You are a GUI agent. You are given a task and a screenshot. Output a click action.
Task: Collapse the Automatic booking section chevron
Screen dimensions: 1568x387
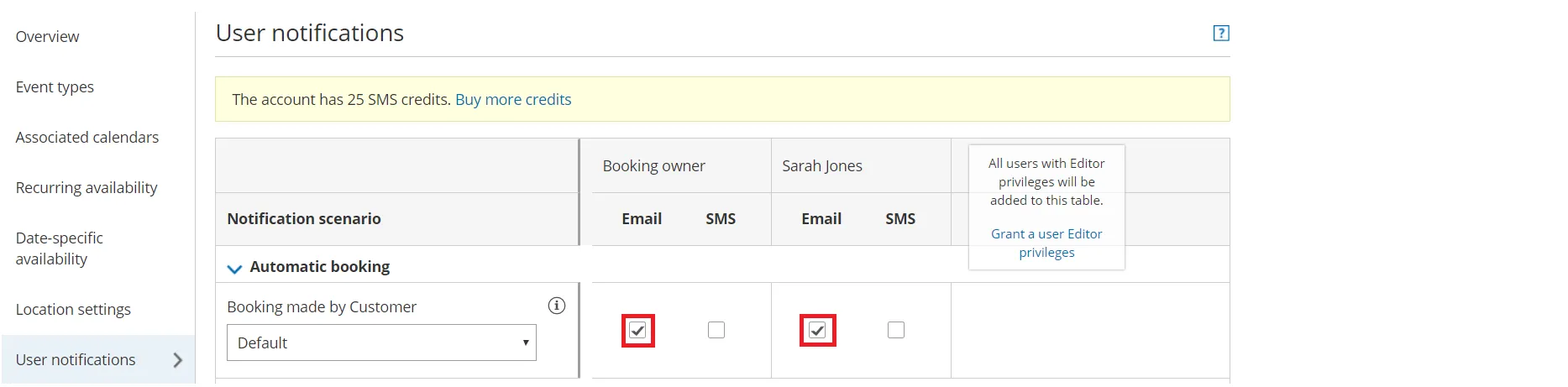pyautogui.click(x=234, y=269)
